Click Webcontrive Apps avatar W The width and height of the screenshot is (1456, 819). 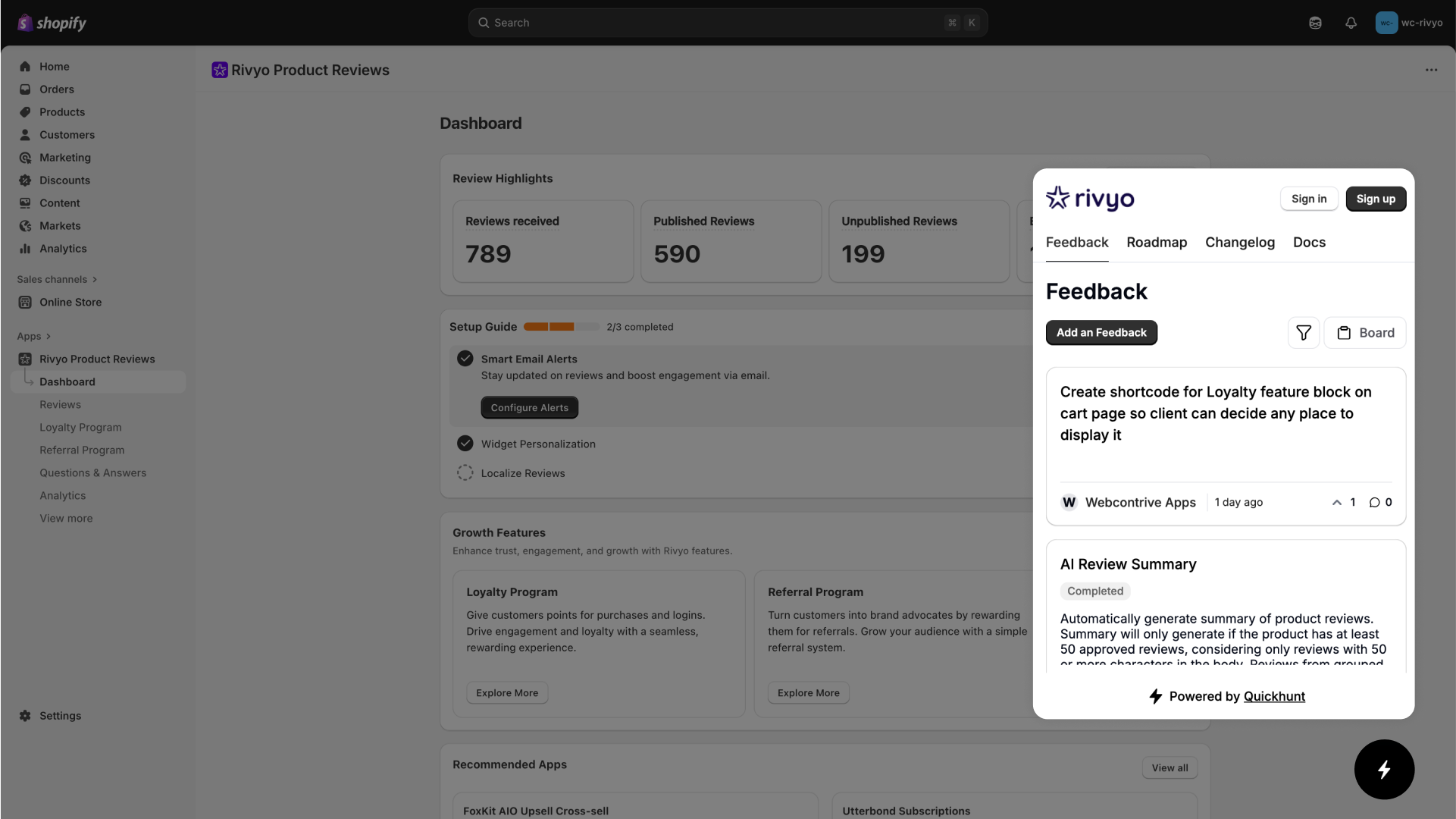click(x=1069, y=502)
